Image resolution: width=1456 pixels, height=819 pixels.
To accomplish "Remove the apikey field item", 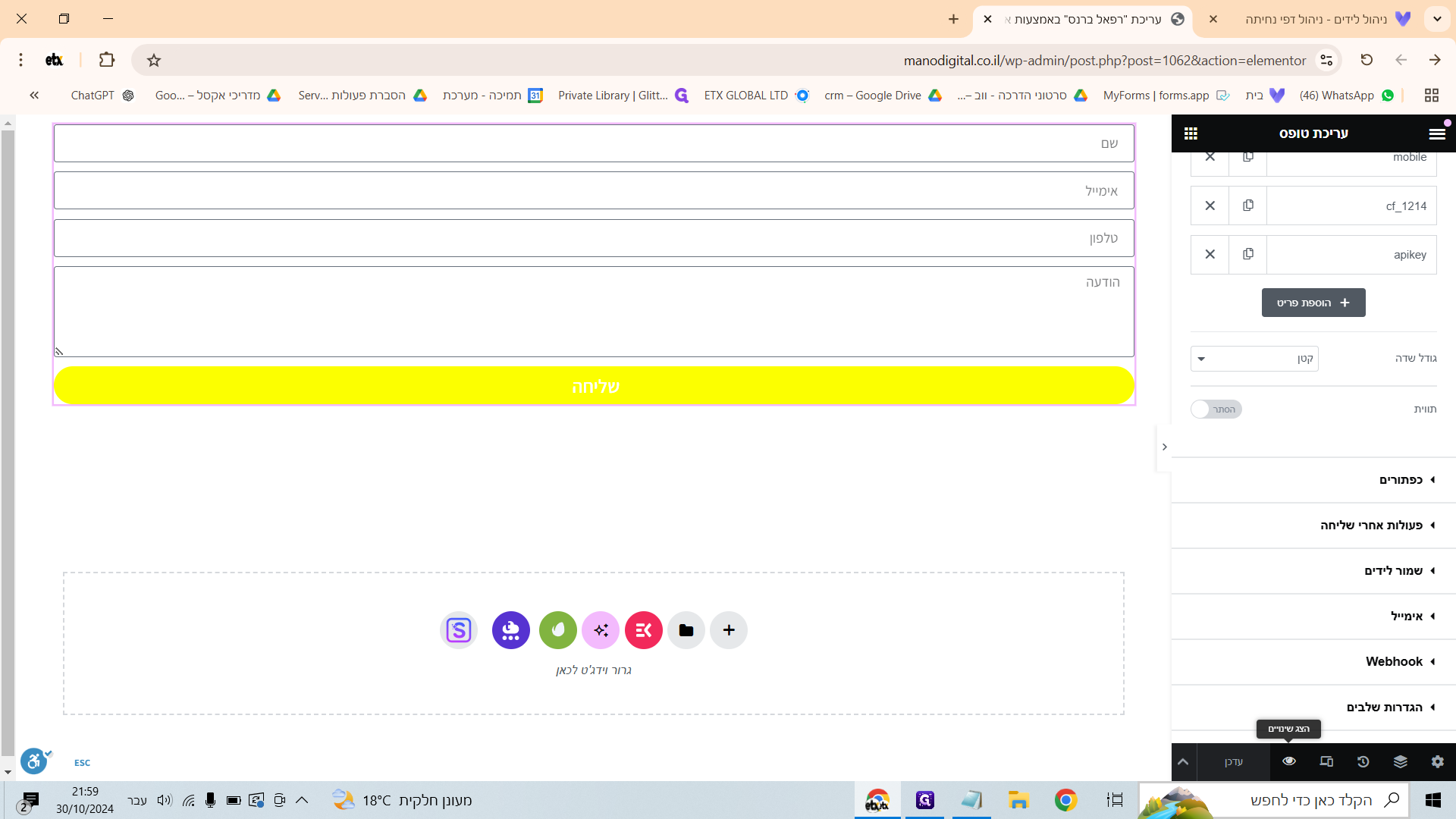I will tap(1210, 254).
